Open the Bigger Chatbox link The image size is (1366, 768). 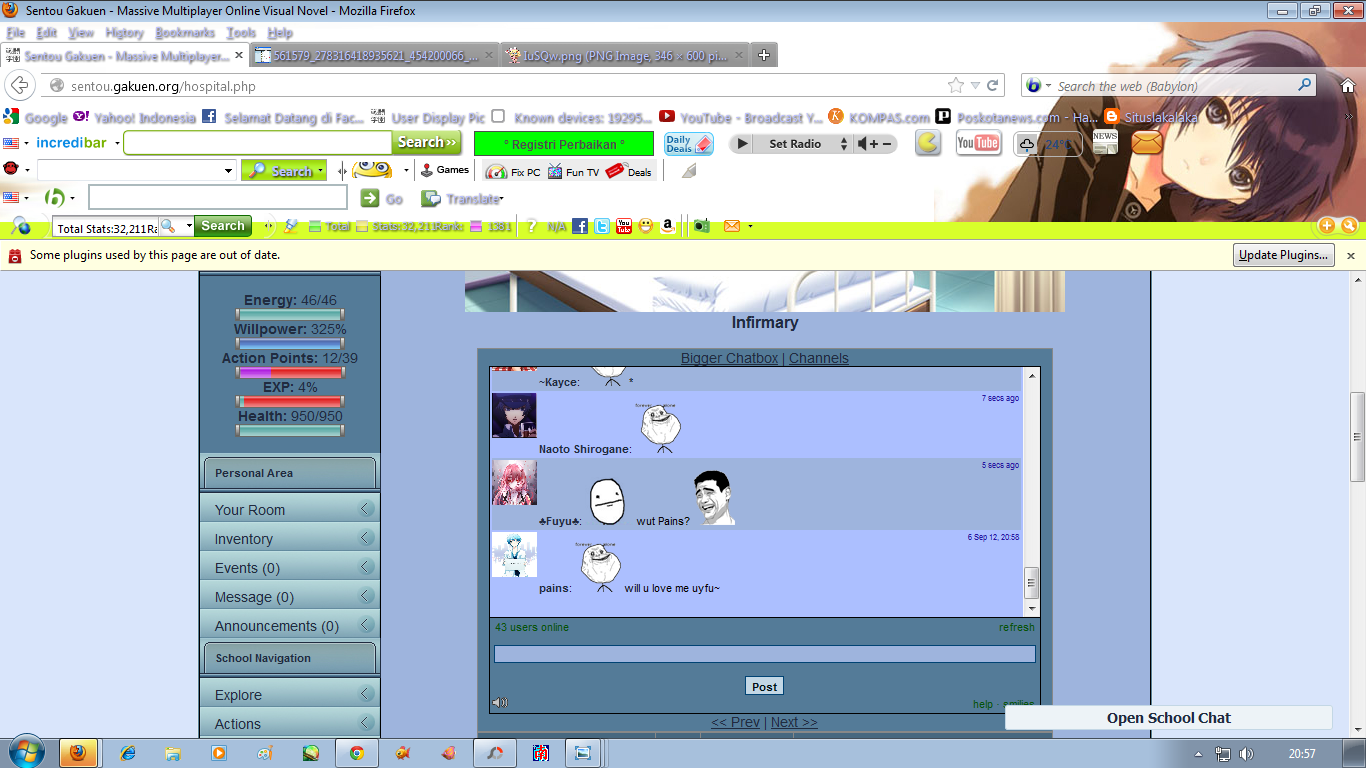coord(729,358)
